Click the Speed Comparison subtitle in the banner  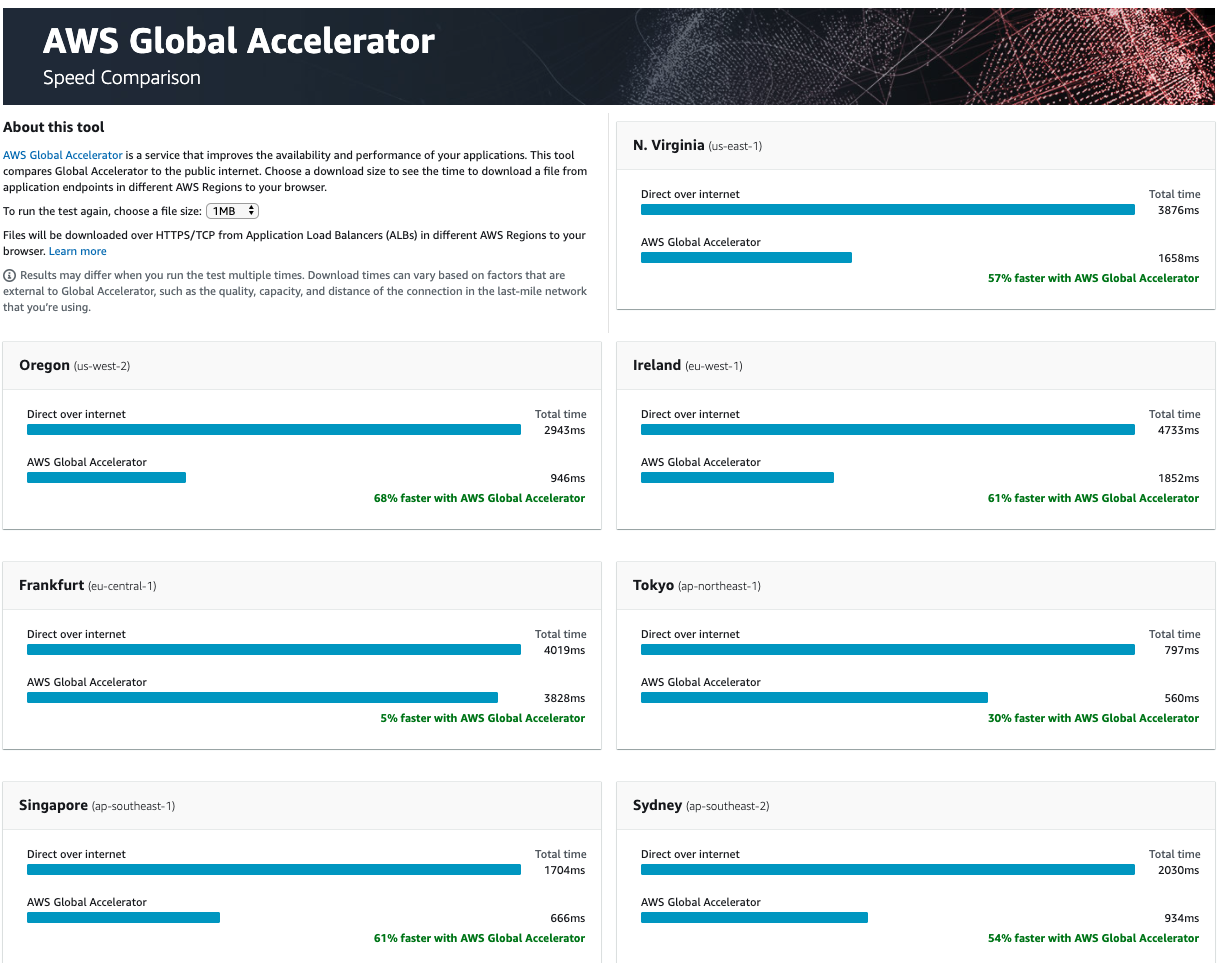tap(120, 77)
